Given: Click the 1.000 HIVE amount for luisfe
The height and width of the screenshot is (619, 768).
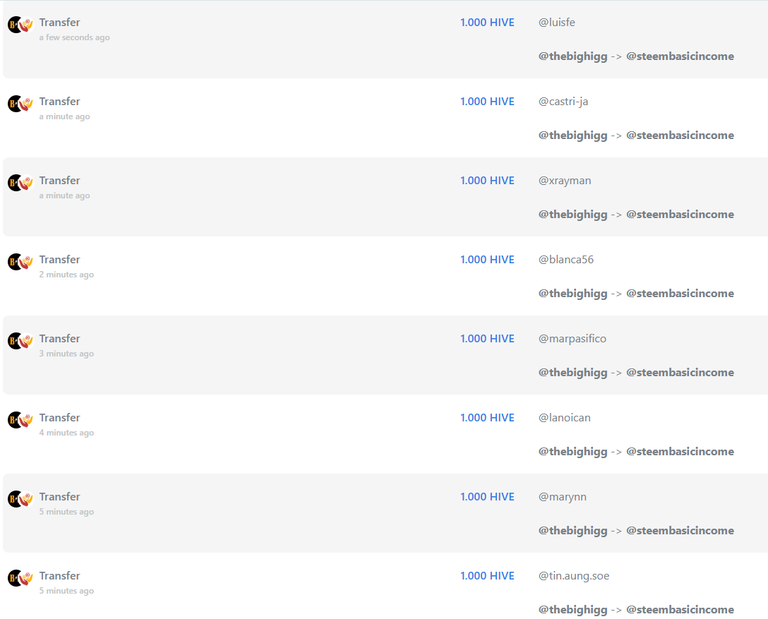Looking at the screenshot, I should pos(487,23).
